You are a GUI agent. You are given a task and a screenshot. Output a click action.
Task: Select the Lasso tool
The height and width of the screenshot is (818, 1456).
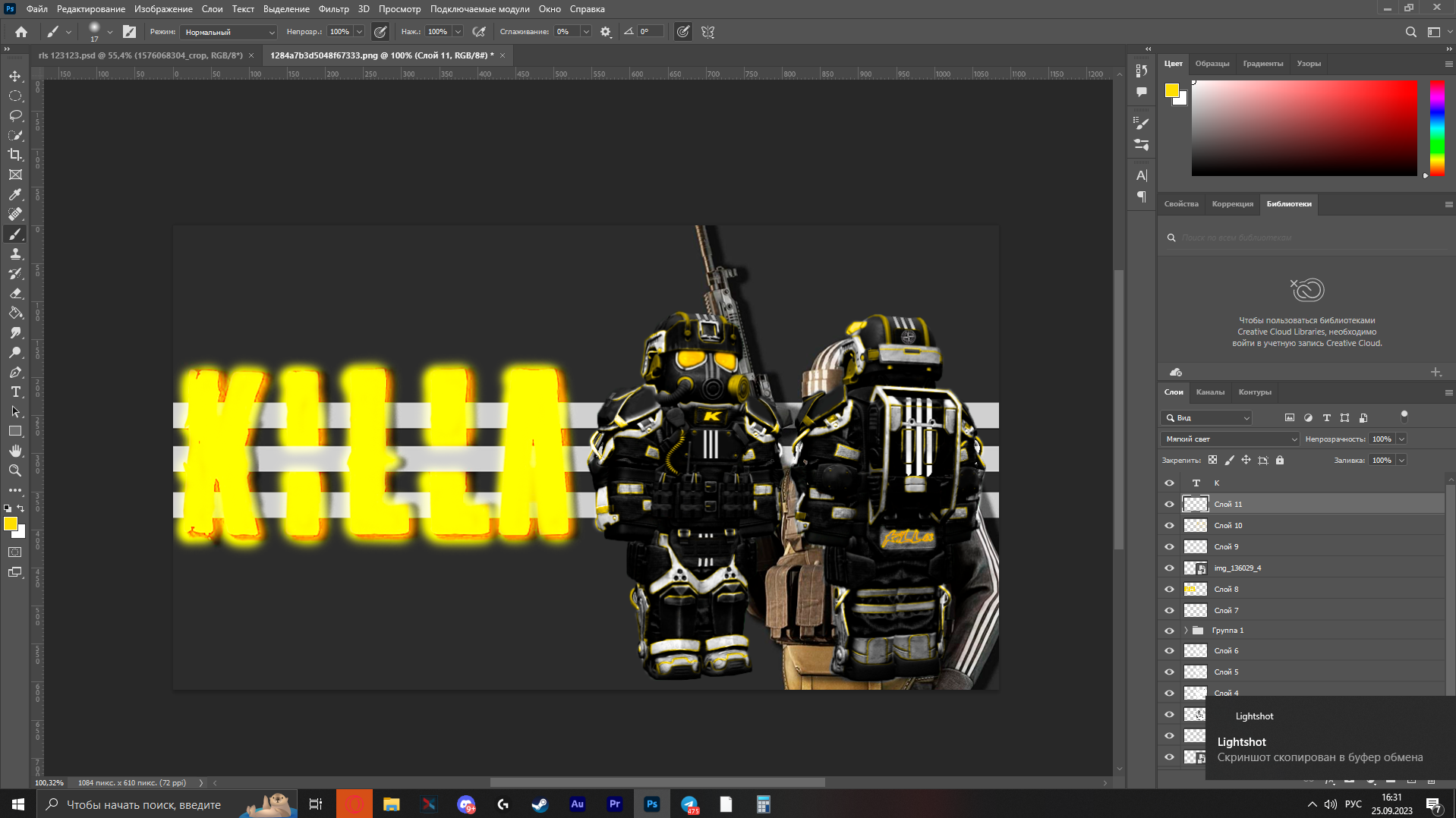pyautogui.click(x=15, y=116)
